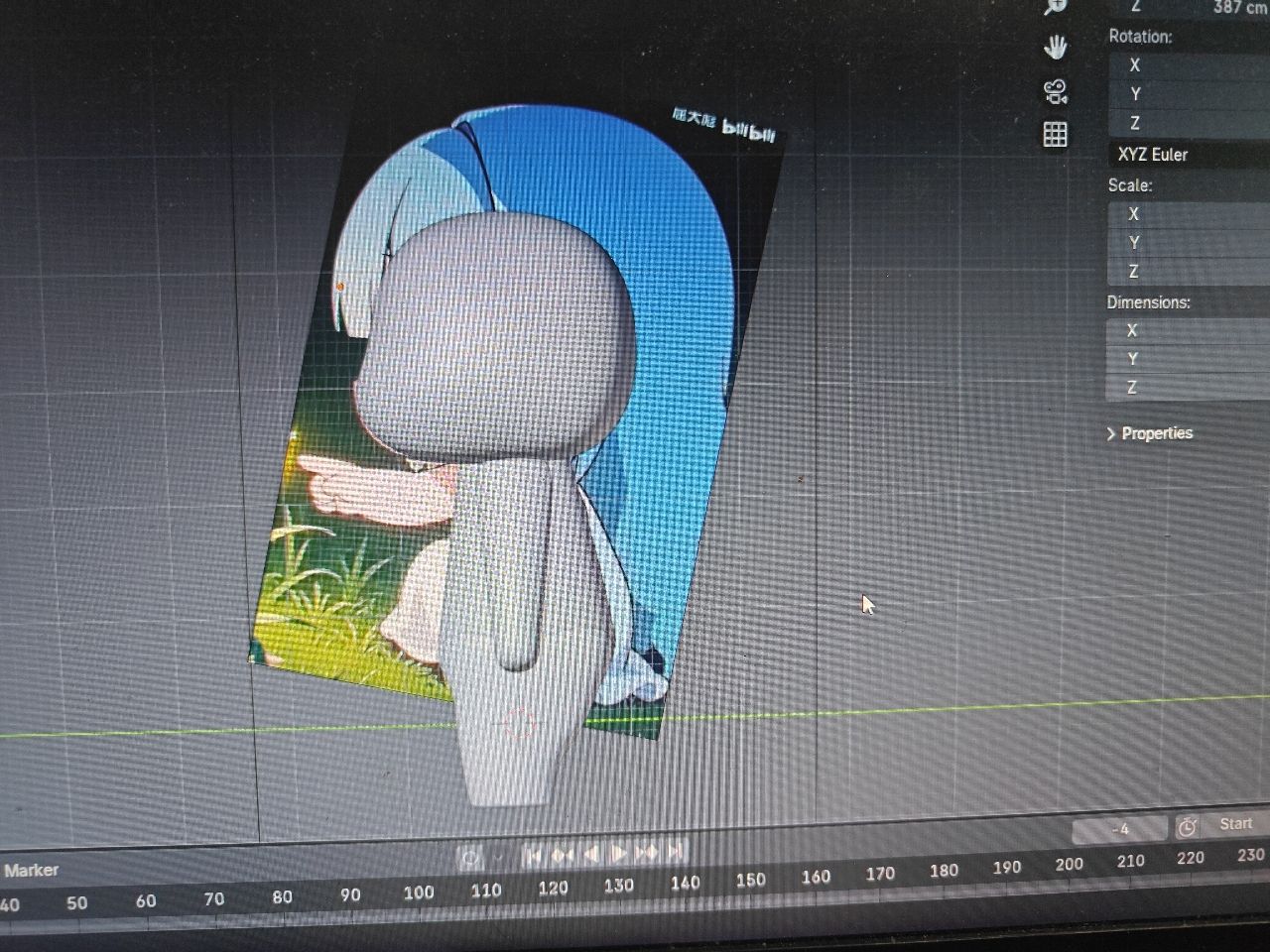Toggle the auto keying record button
The width and height of the screenshot is (1270, 952).
coord(471,857)
